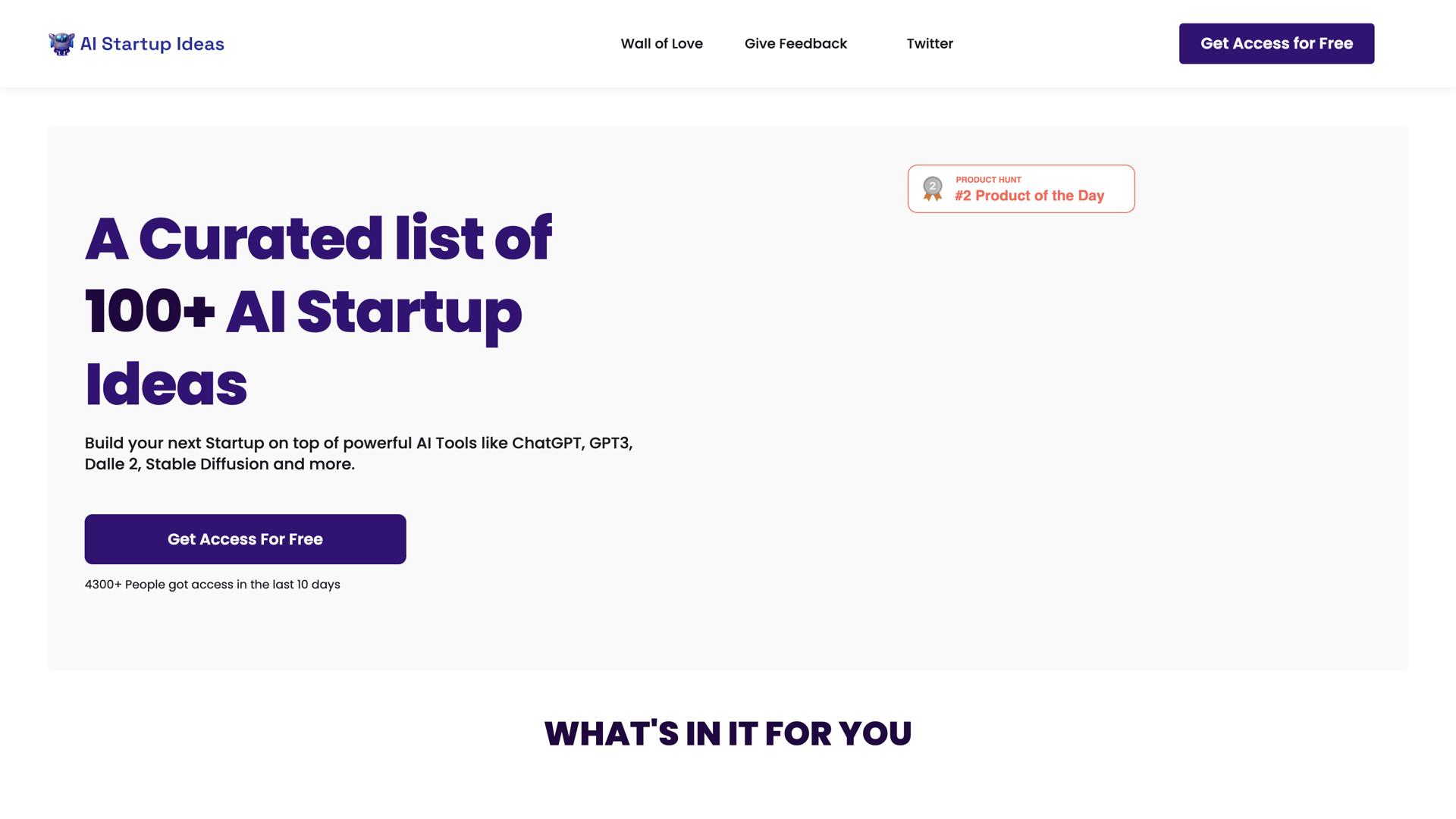
Task: Click the AI Startup Ideas robot logo
Action: (x=60, y=43)
